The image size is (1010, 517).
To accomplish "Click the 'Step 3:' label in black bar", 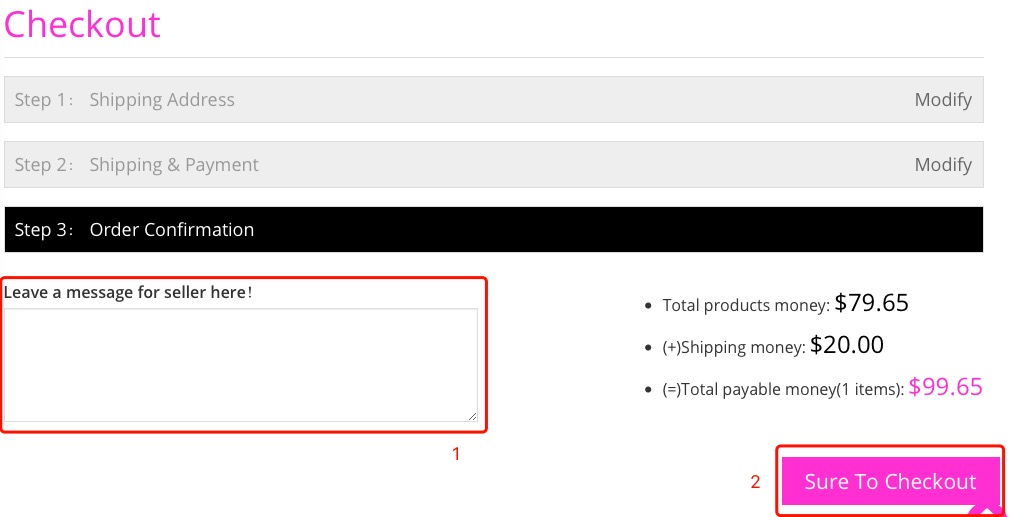I will tap(44, 230).
